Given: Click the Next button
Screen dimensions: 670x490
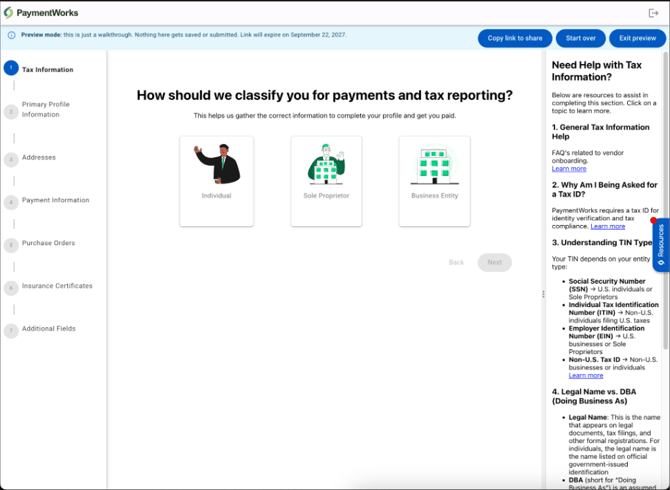Looking at the screenshot, I should tap(494, 262).
